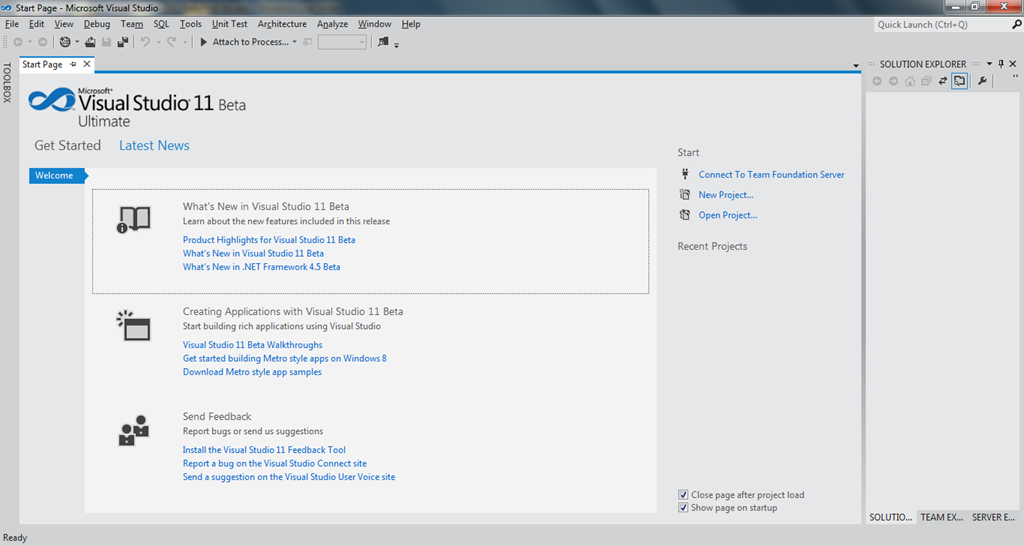1024x546 pixels.
Task: Expand the Navigate Backward history dropdown
Action: [x=30, y=42]
